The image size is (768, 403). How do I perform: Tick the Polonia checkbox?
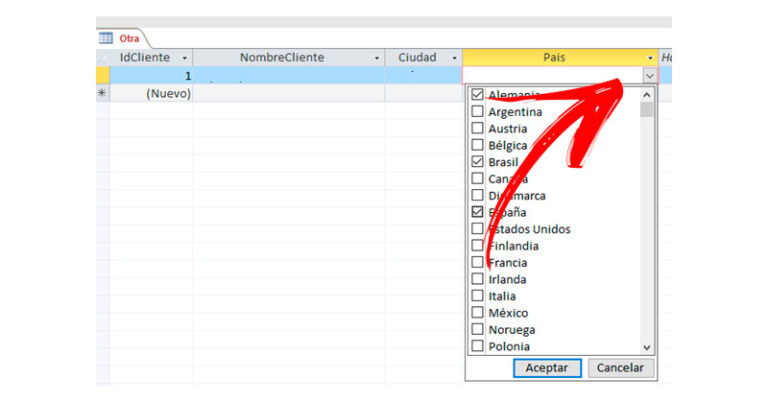click(477, 346)
